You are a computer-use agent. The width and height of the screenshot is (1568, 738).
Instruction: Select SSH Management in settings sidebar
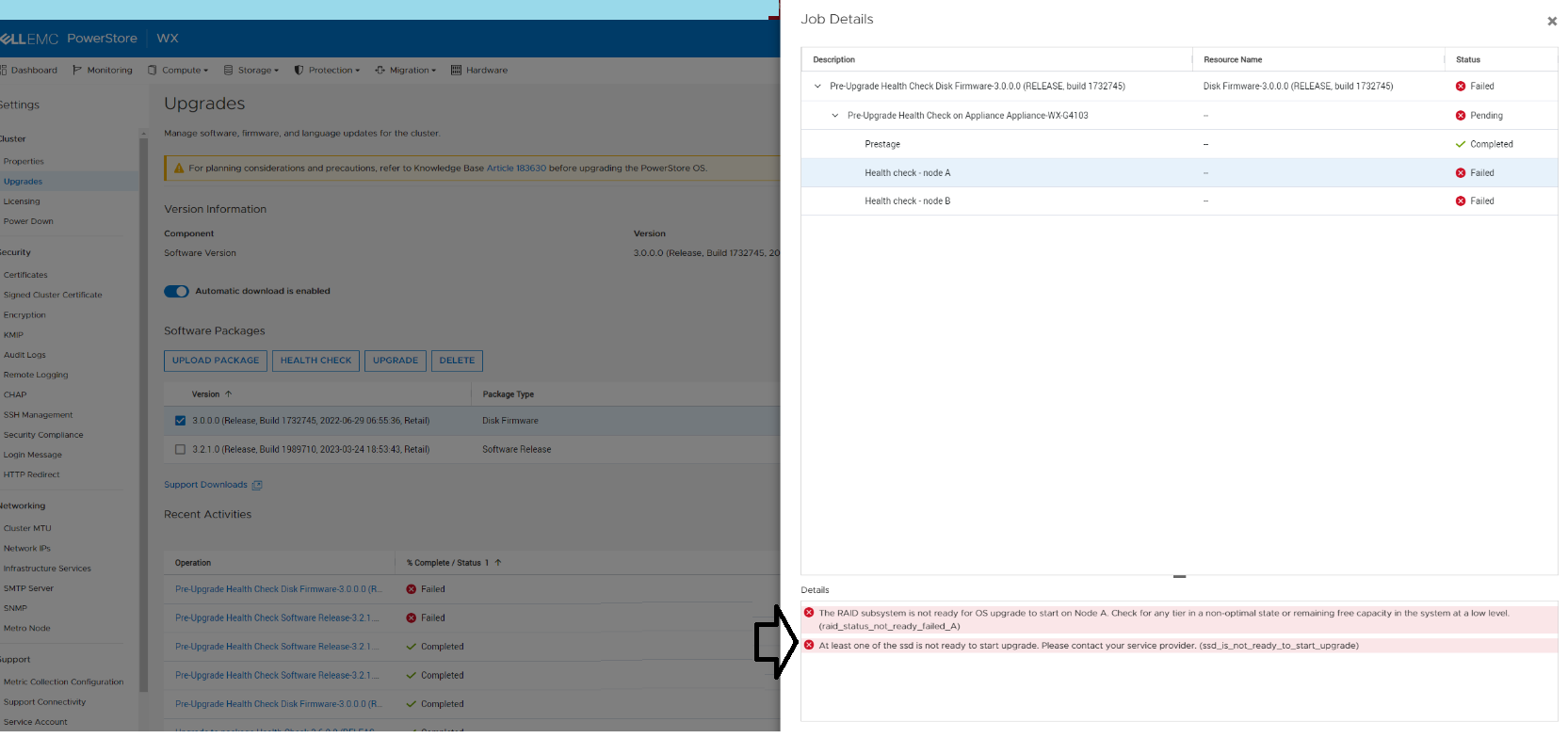[x=38, y=415]
